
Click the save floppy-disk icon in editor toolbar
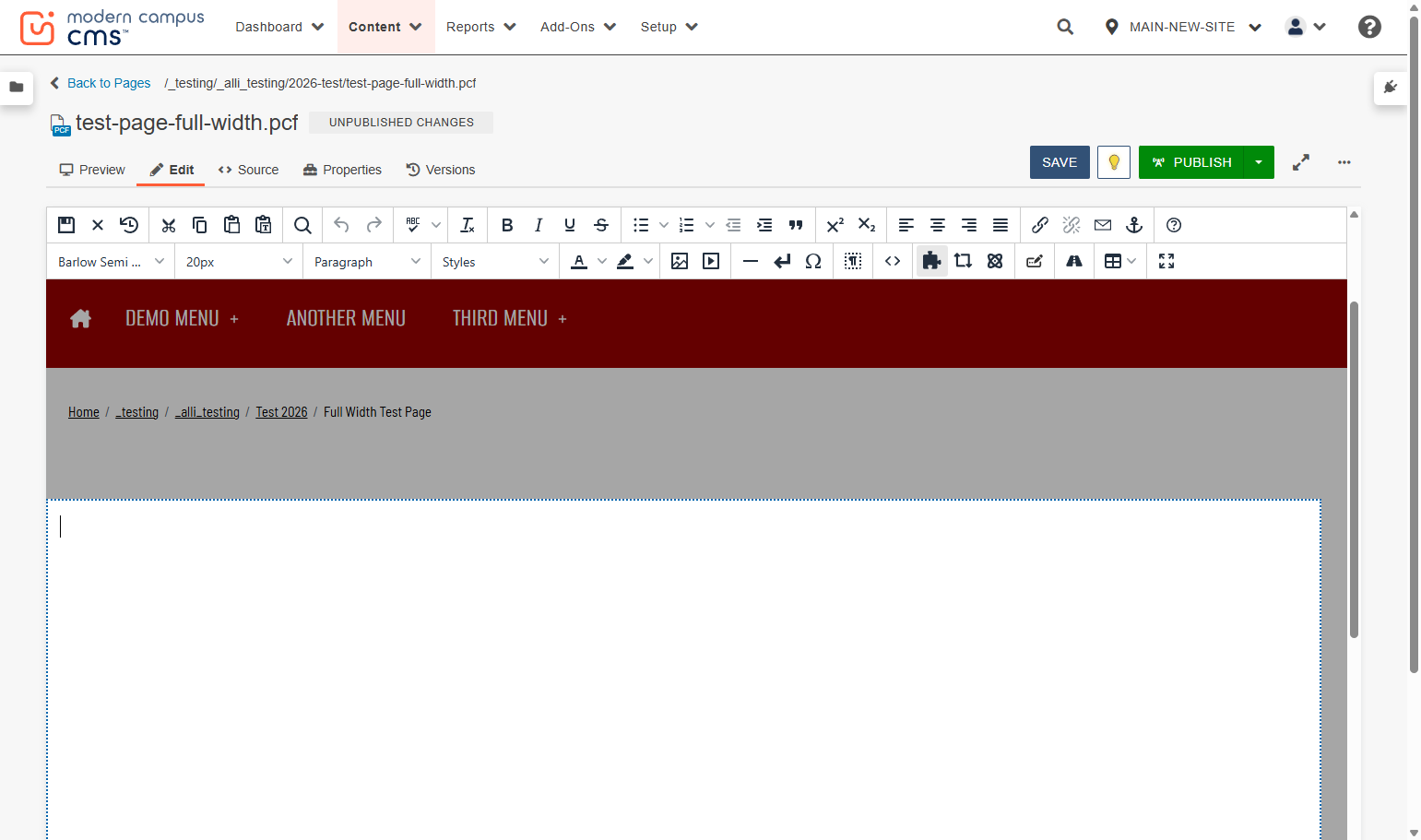tap(66, 225)
